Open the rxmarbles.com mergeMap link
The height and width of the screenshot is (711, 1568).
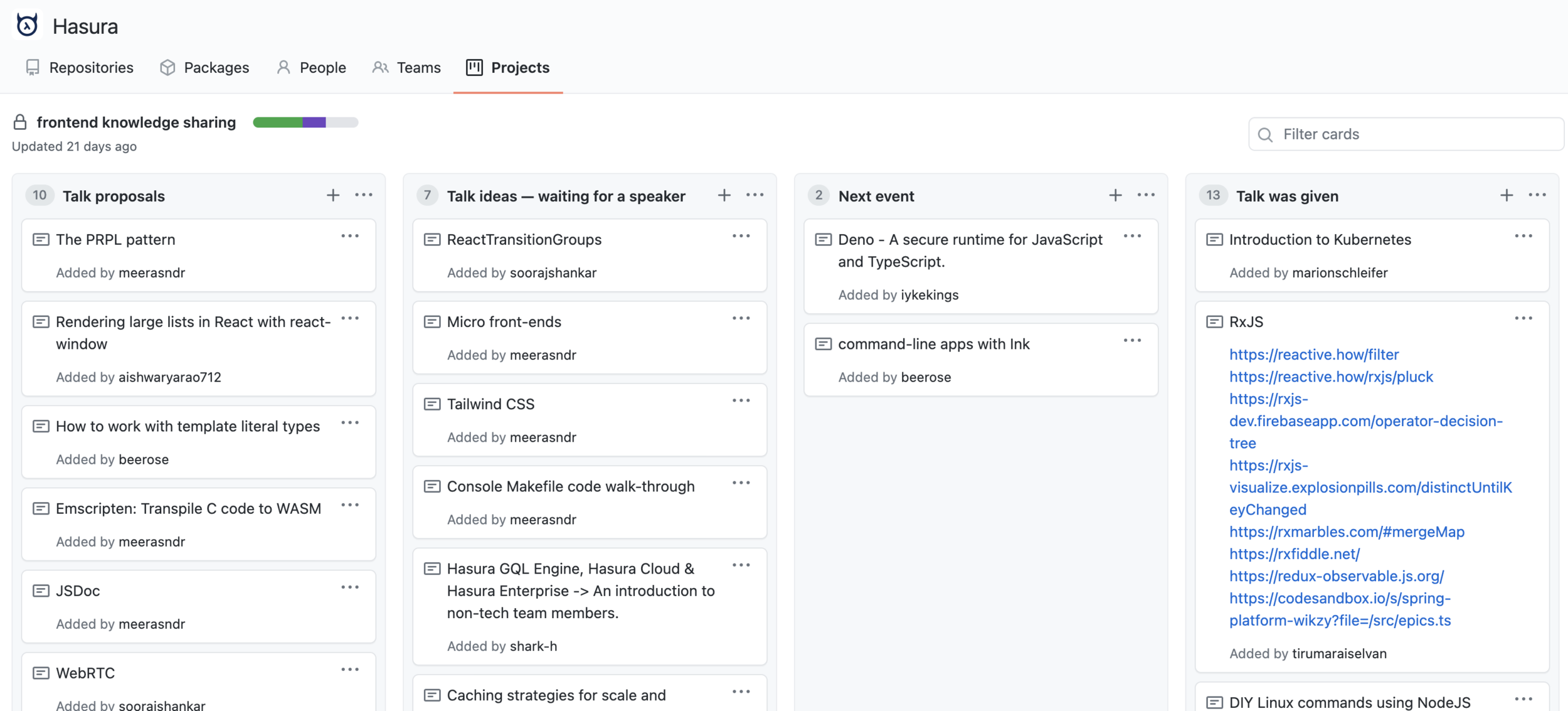(1347, 532)
